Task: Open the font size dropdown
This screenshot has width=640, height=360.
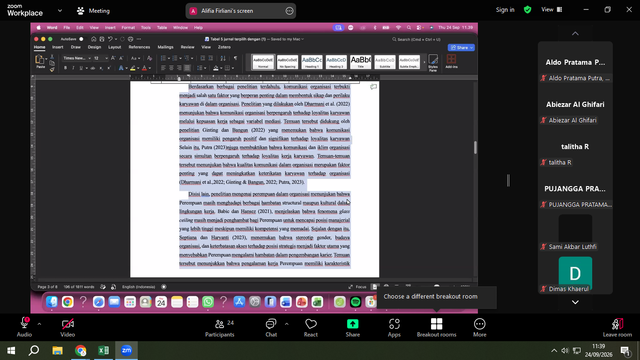Action: 101,58
